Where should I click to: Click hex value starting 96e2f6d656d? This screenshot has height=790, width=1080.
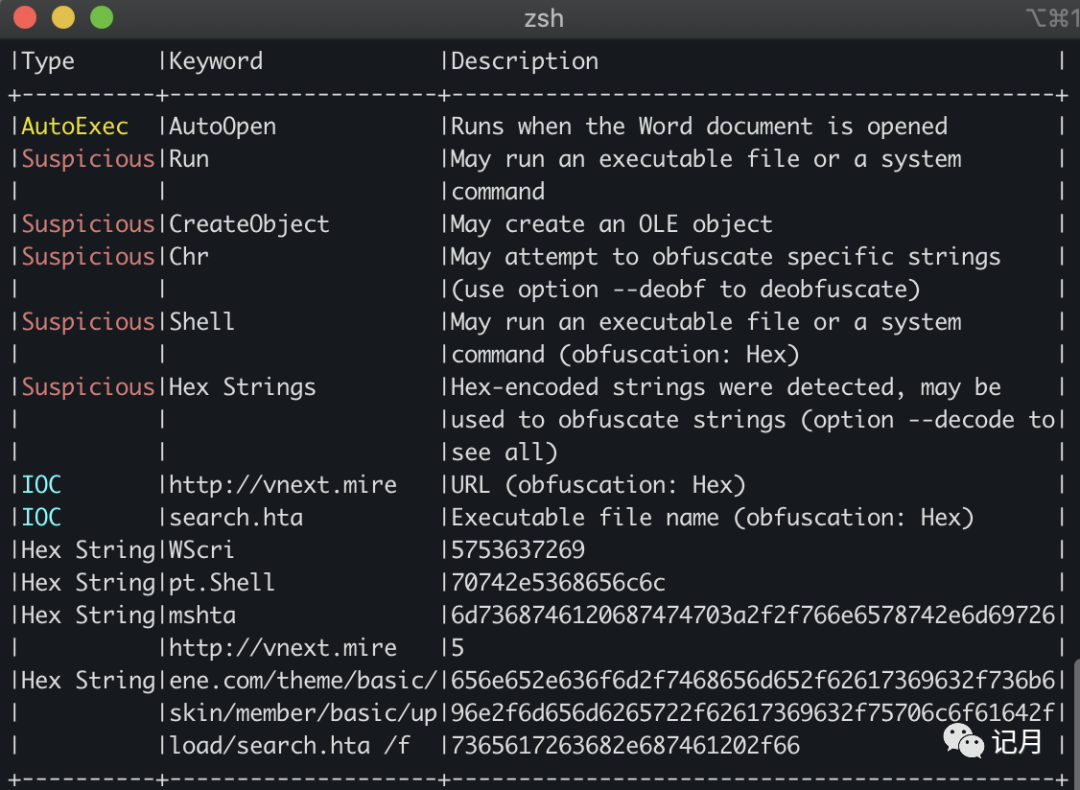(753, 714)
